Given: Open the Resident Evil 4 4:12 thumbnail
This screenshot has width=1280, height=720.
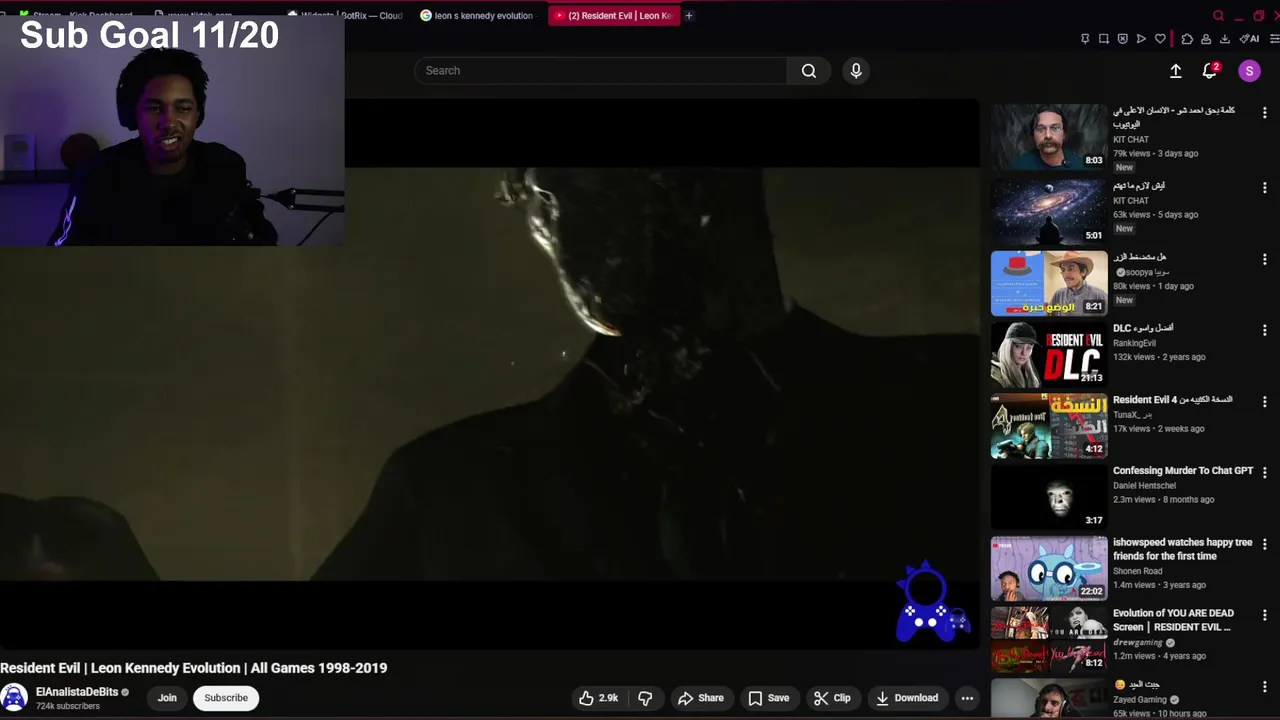Looking at the screenshot, I should [x=1049, y=426].
